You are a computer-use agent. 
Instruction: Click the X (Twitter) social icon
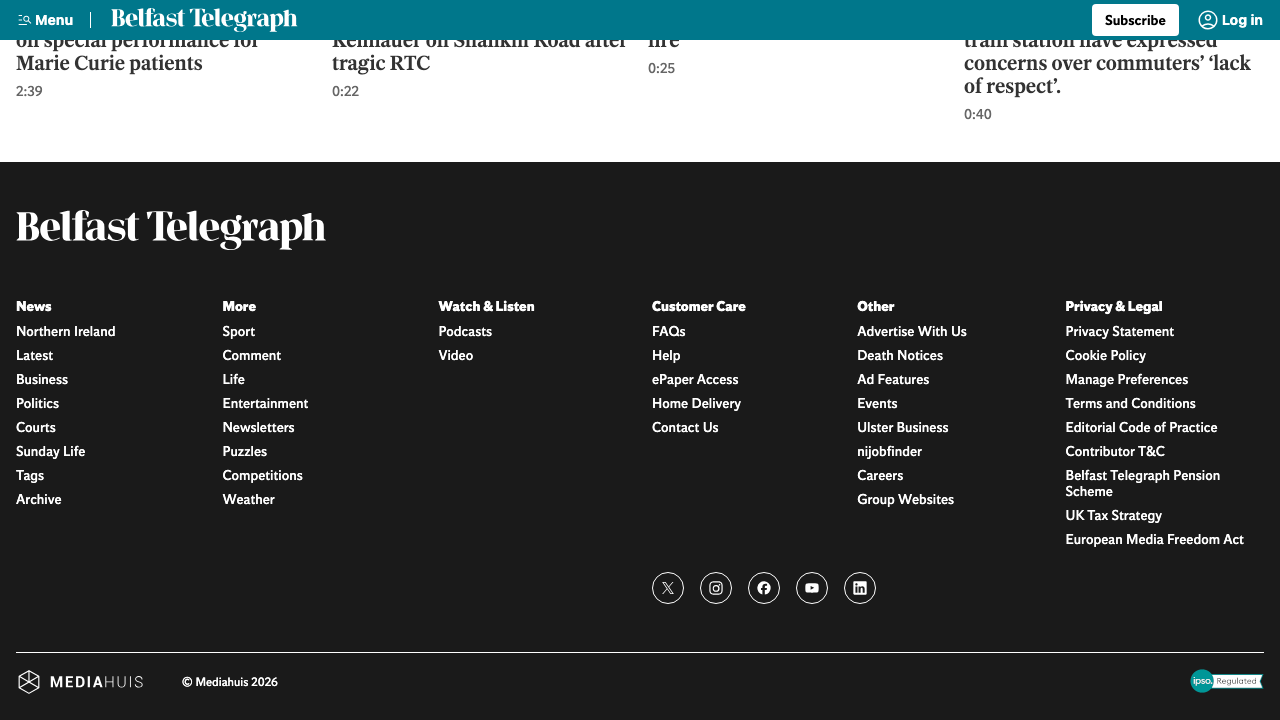pyautogui.click(x=668, y=588)
